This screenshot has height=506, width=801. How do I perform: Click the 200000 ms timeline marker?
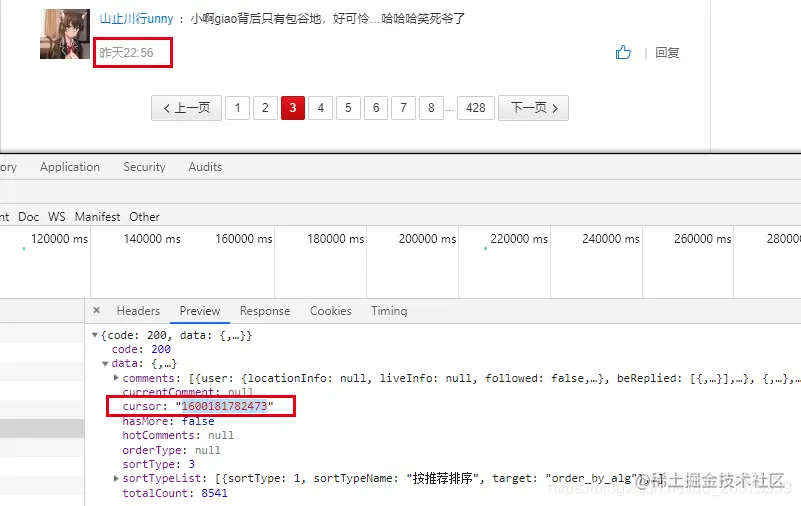tap(428, 239)
